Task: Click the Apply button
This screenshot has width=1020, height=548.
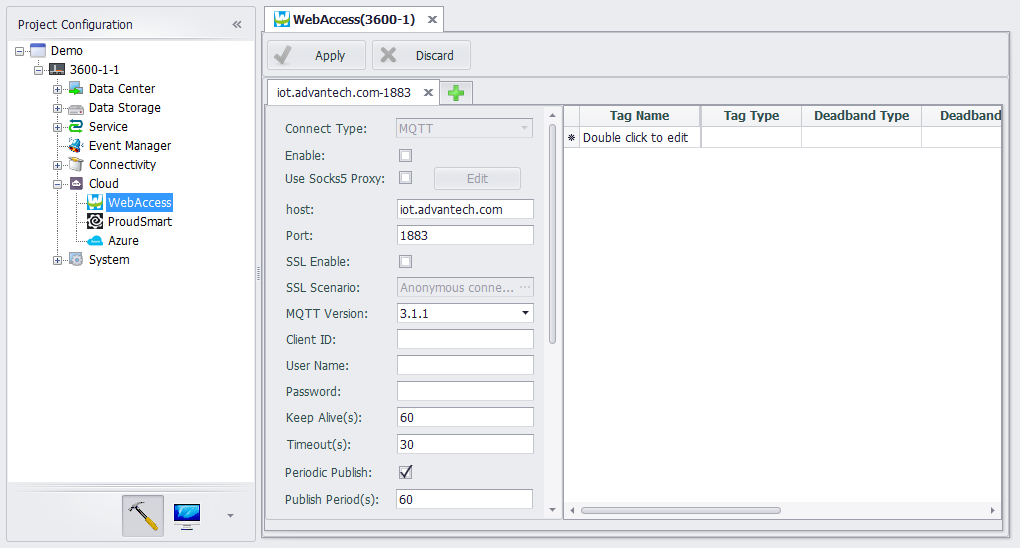Action: pos(316,56)
